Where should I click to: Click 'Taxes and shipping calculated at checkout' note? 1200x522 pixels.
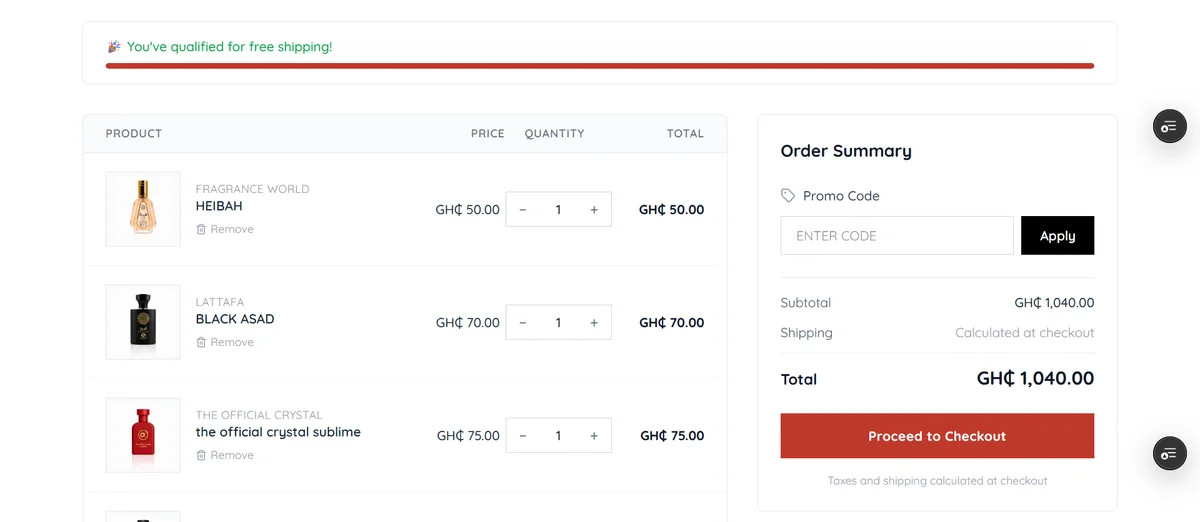937,481
